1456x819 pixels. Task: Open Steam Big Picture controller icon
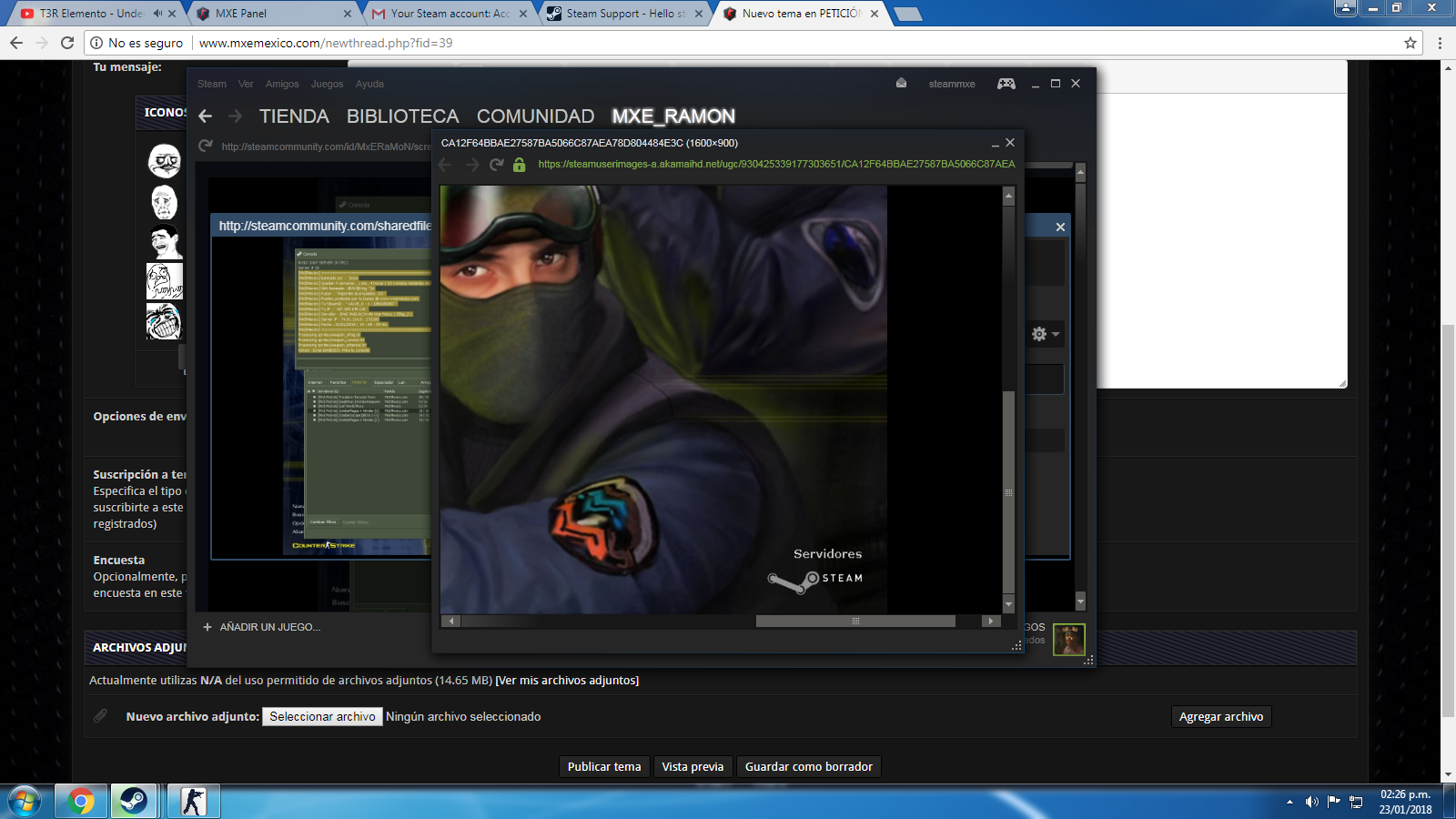[x=1006, y=84]
